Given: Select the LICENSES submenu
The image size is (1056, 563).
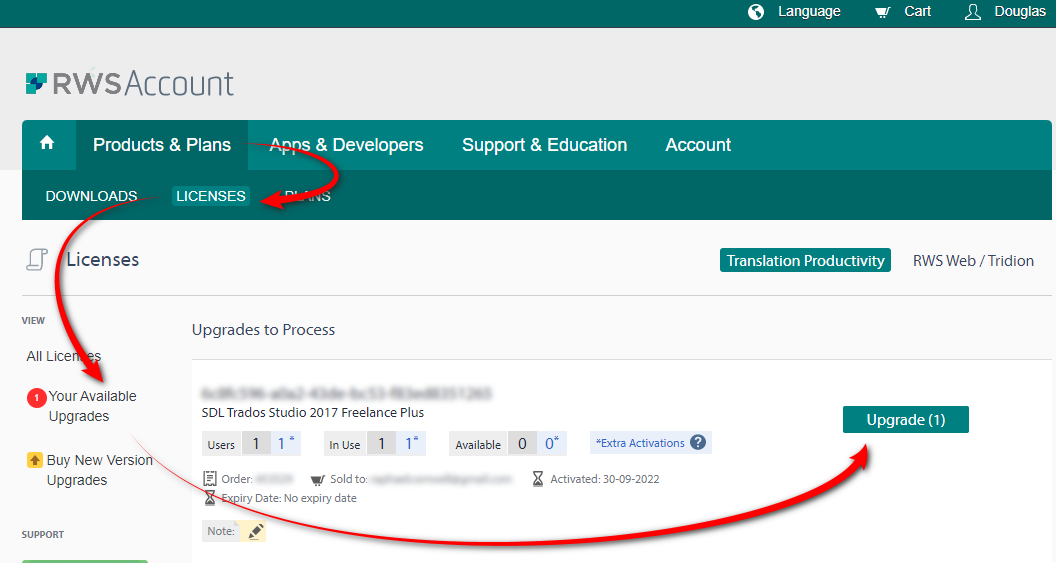Looking at the screenshot, I should [211, 196].
